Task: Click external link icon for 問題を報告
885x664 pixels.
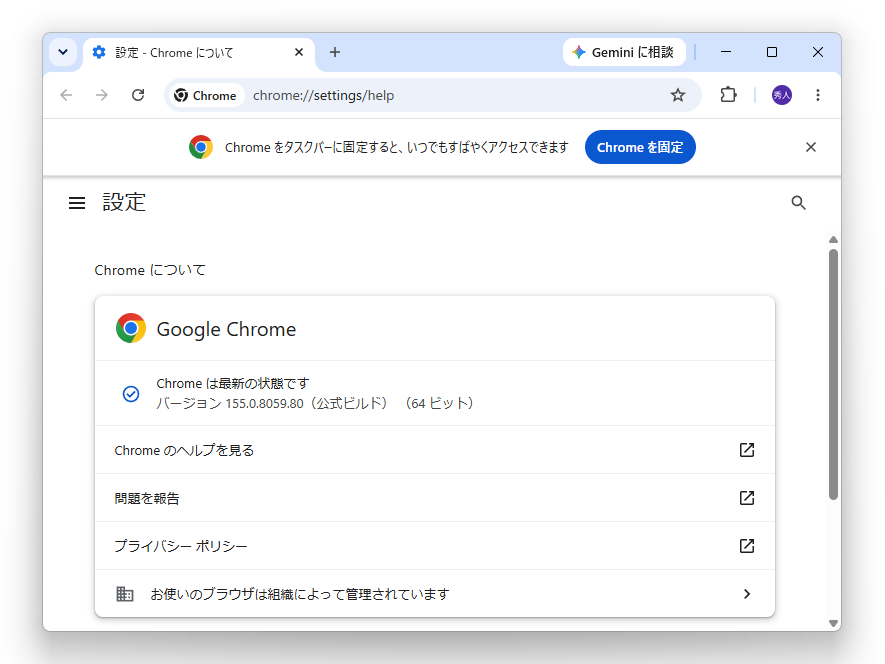Action: [x=747, y=498]
